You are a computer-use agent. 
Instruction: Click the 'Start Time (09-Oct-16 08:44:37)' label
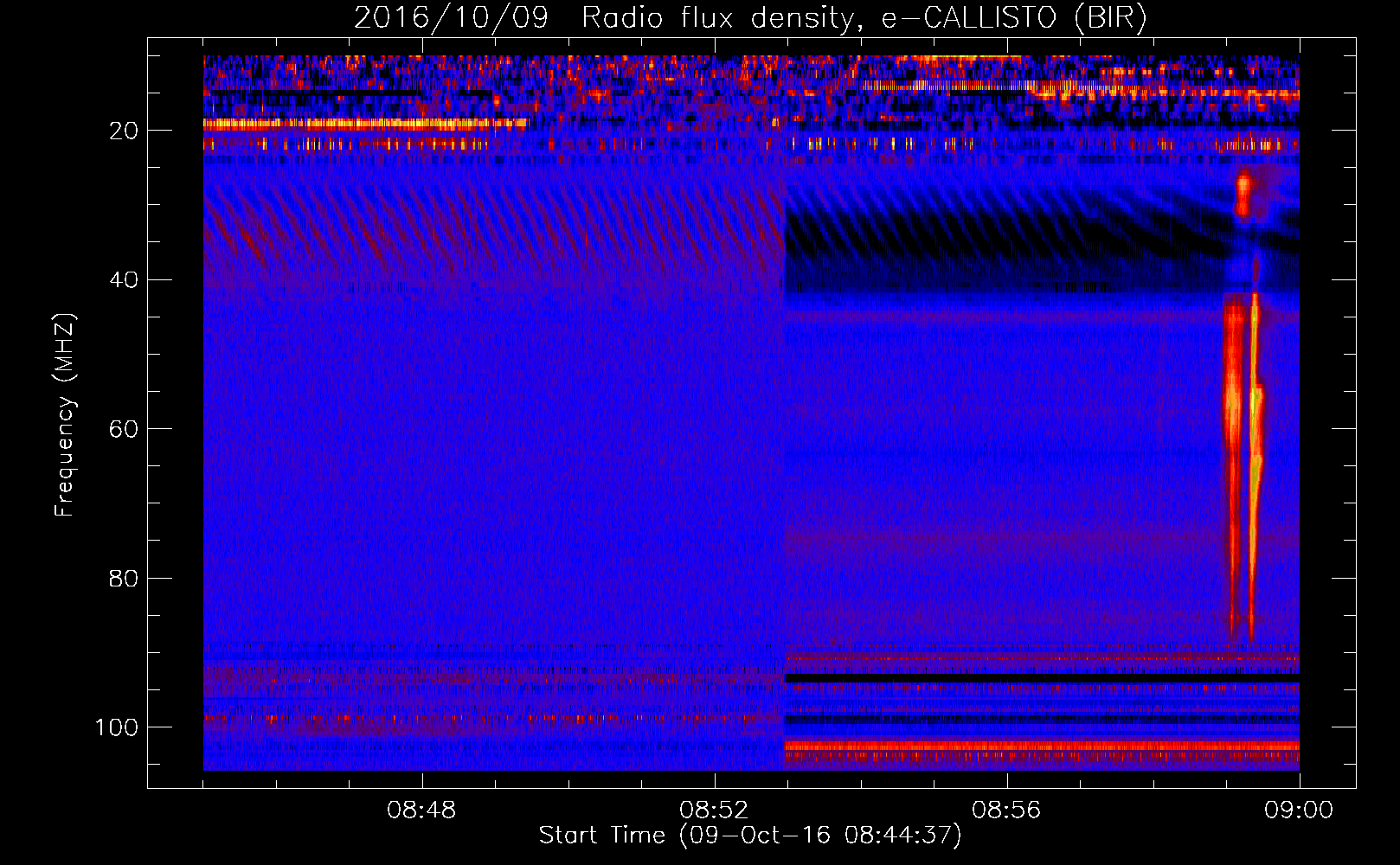[750, 836]
